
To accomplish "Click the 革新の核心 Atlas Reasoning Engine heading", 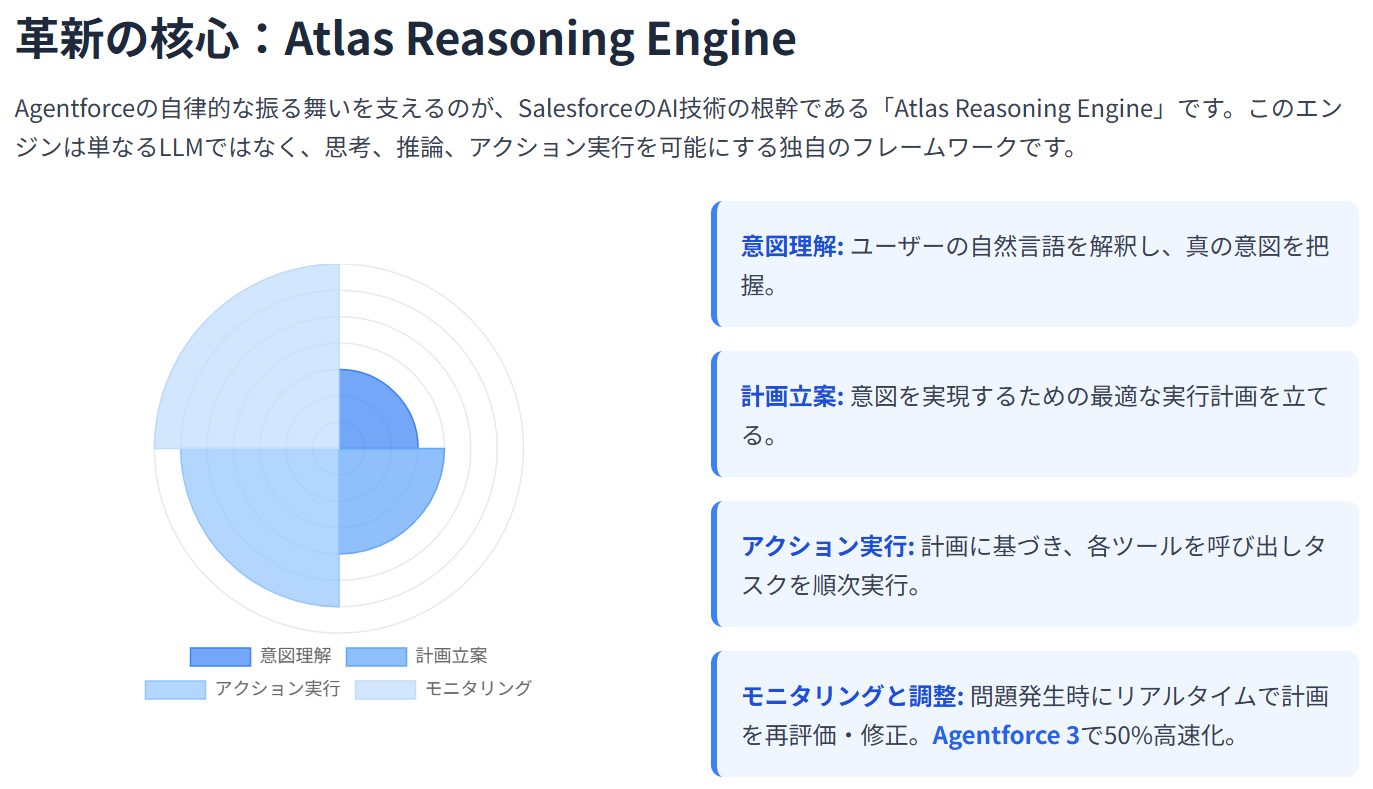I will [x=406, y=40].
